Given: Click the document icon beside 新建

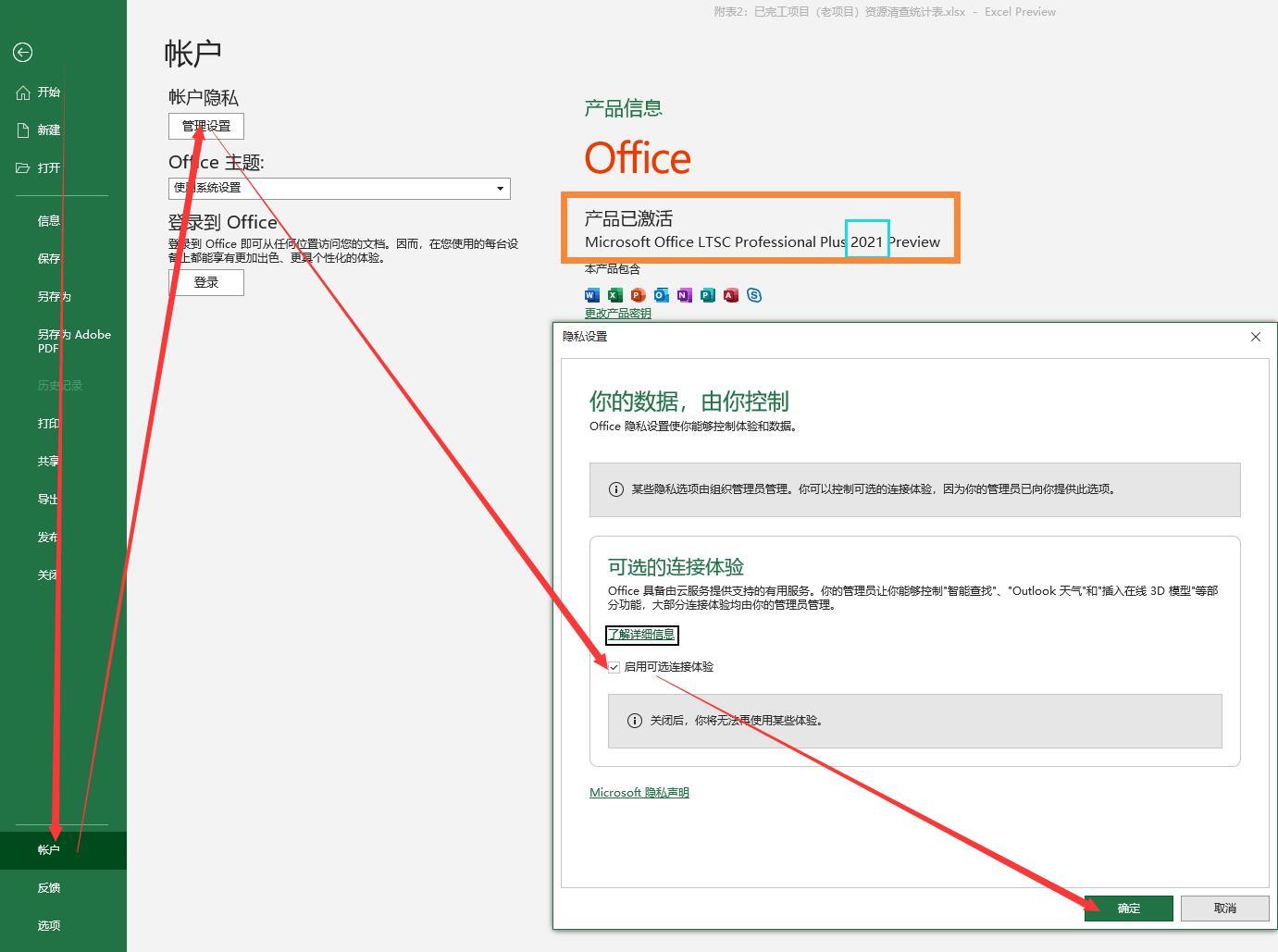Looking at the screenshot, I should tap(23, 130).
